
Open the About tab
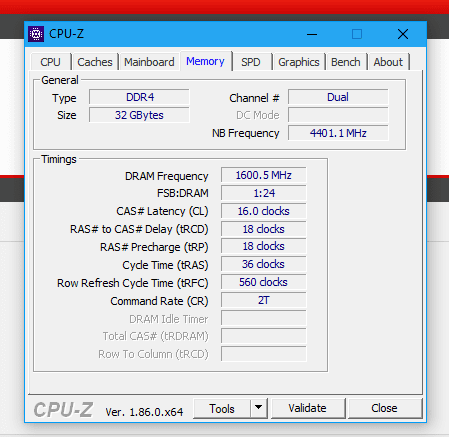(x=388, y=62)
